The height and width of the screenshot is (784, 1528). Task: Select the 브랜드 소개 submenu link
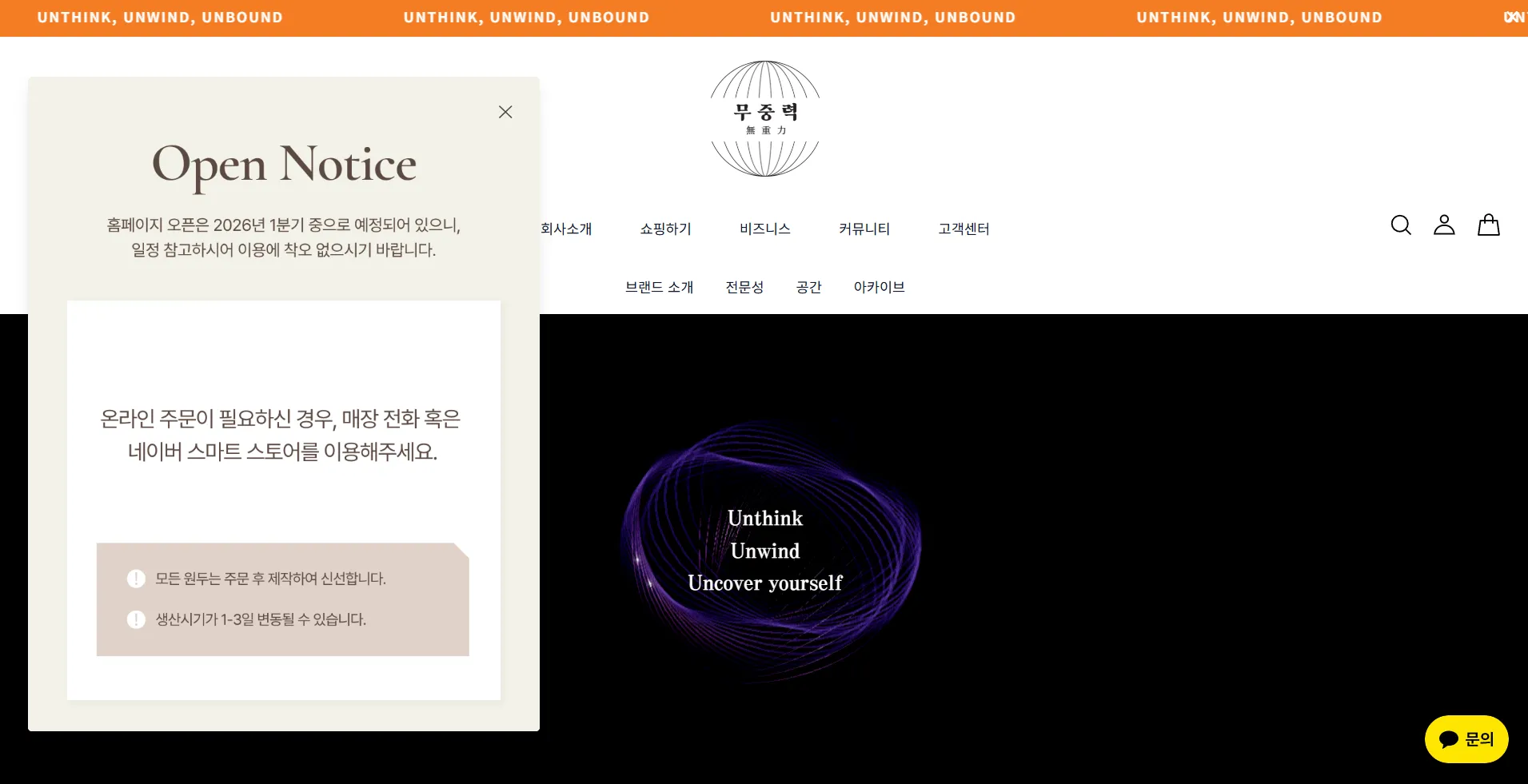point(659,287)
